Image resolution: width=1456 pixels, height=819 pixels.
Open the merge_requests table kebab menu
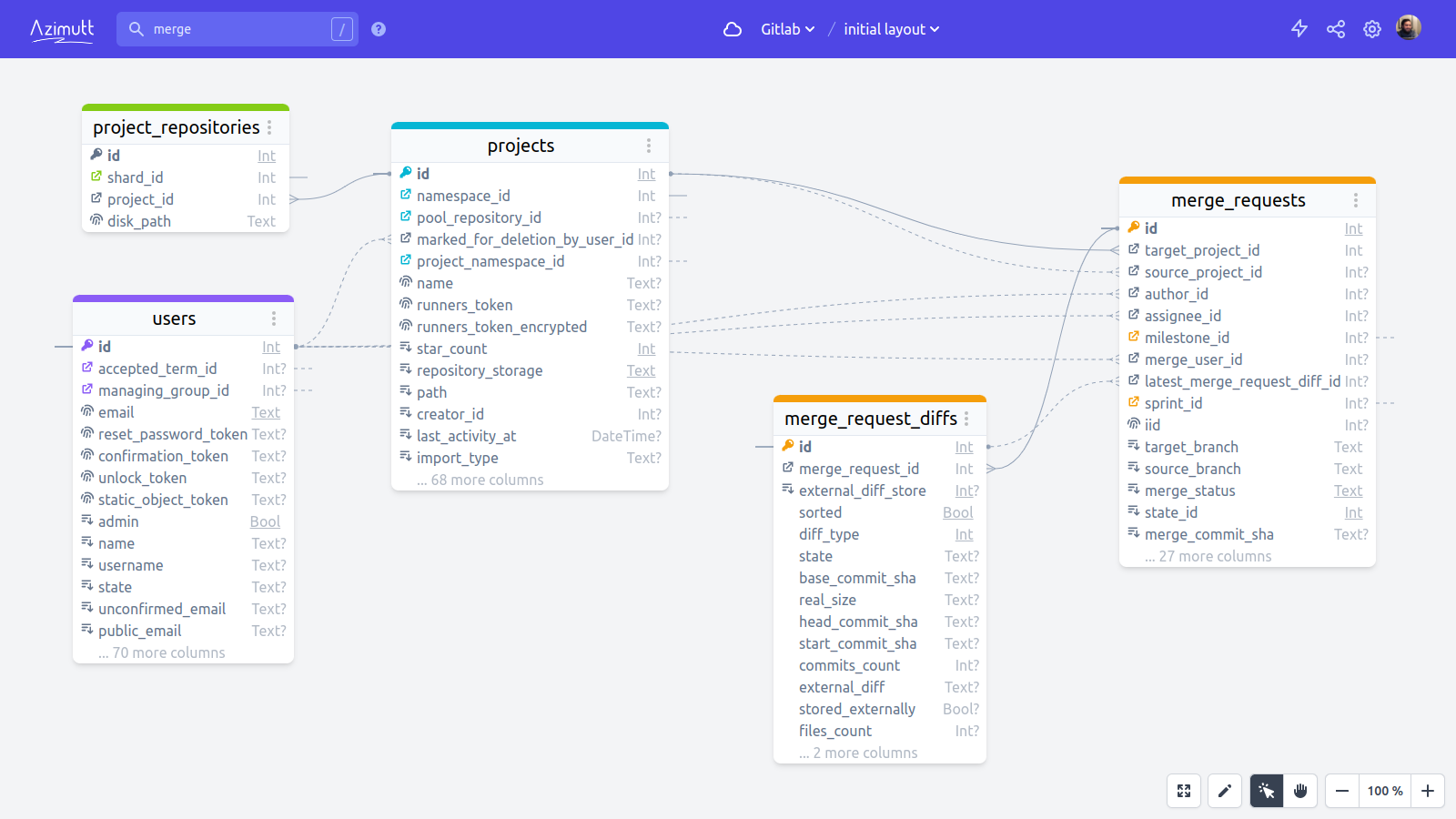(1356, 200)
